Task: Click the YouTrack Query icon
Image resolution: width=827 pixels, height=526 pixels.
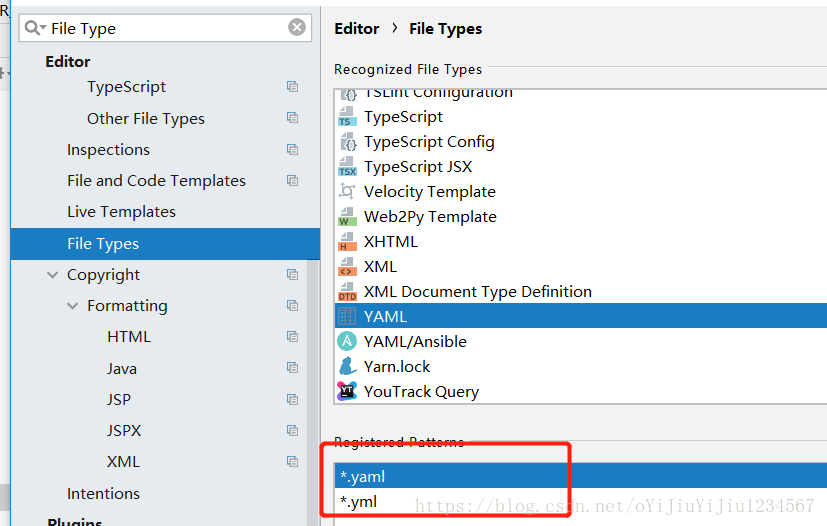Action: coord(347,392)
